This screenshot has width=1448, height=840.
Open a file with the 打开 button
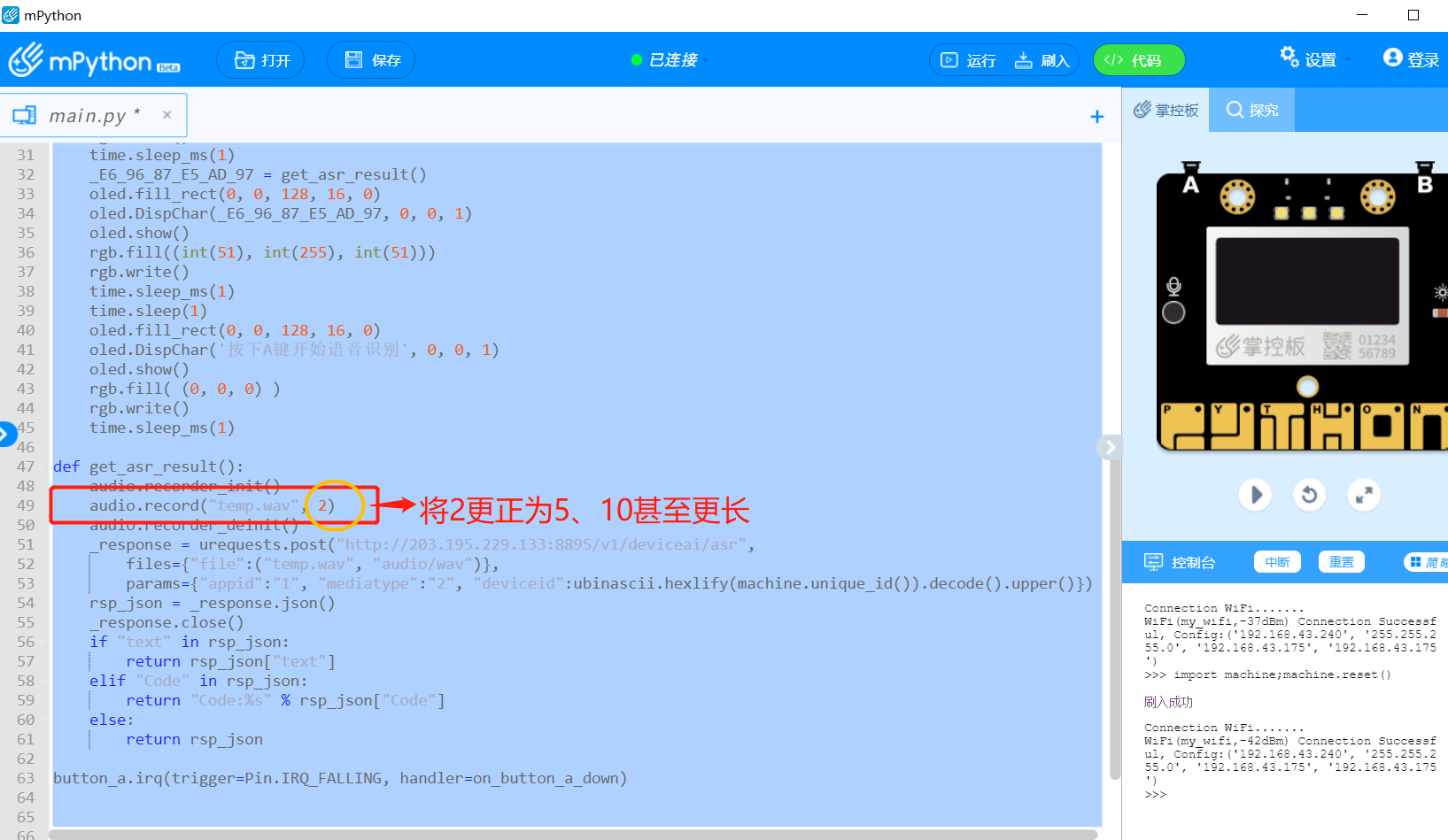click(x=260, y=60)
